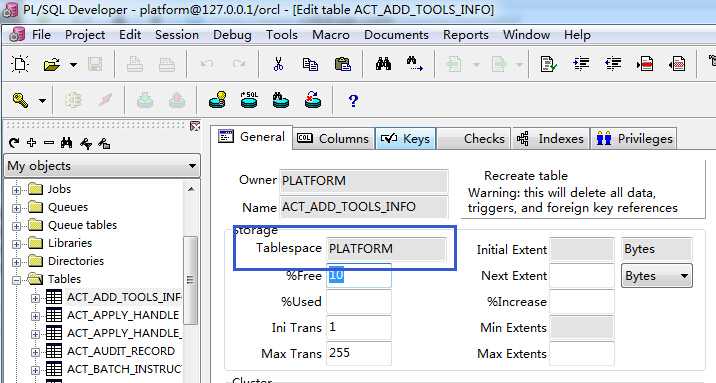Screen dimensions: 716x383
Task: Switch to the Privileges tab
Action: 634,138
